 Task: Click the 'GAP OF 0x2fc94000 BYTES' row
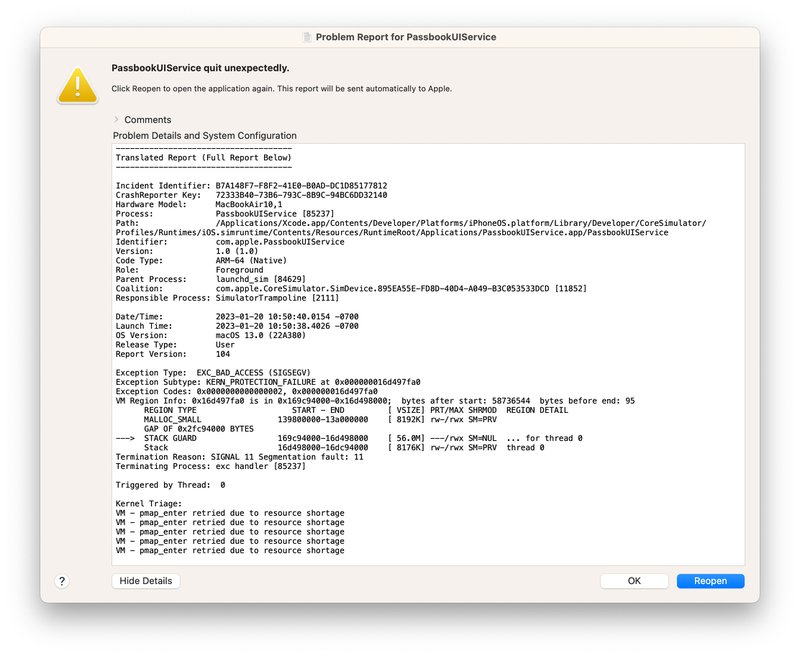tap(198, 429)
